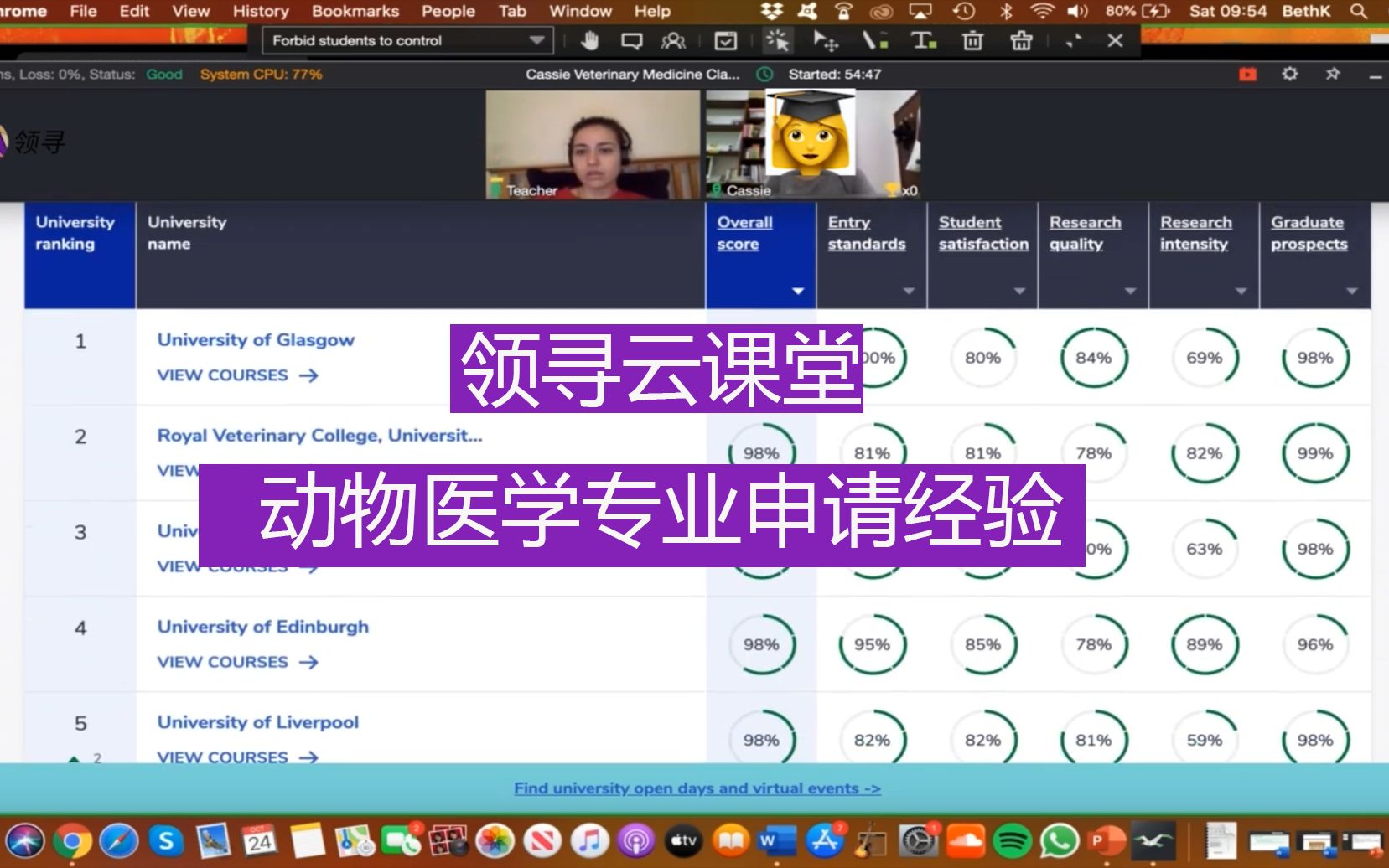Click the clear-all basket icon
The width and height of the screenshot is (1389, 868).
1021,40
